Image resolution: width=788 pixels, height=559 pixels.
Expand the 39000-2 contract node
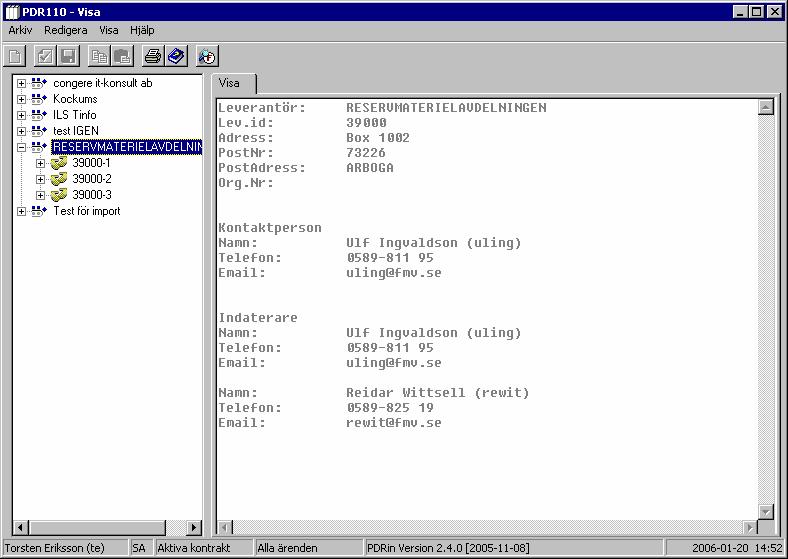[41, 179]
